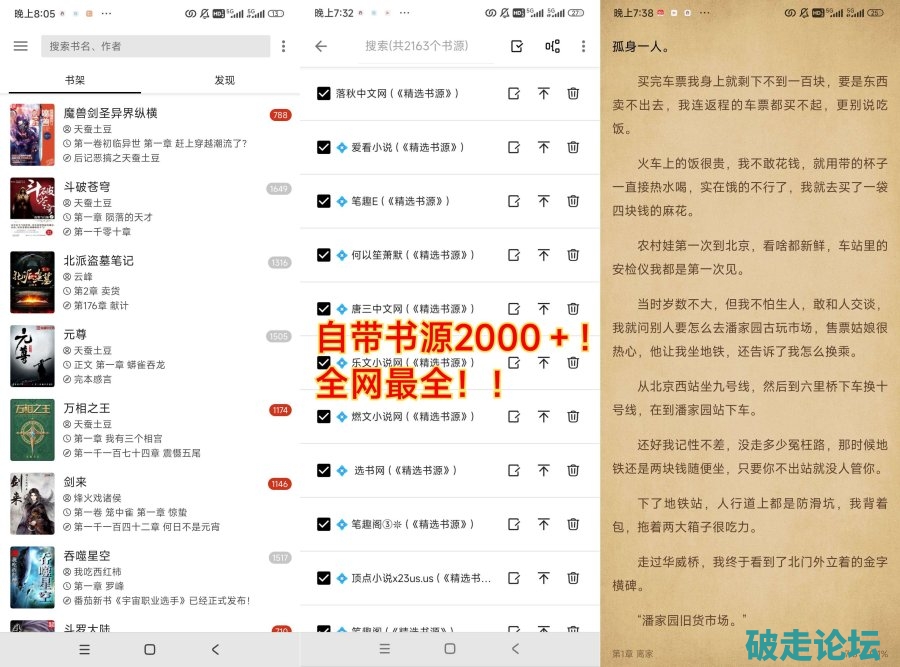Focus the 搜索书名、作者 search field

coord(155,46)
